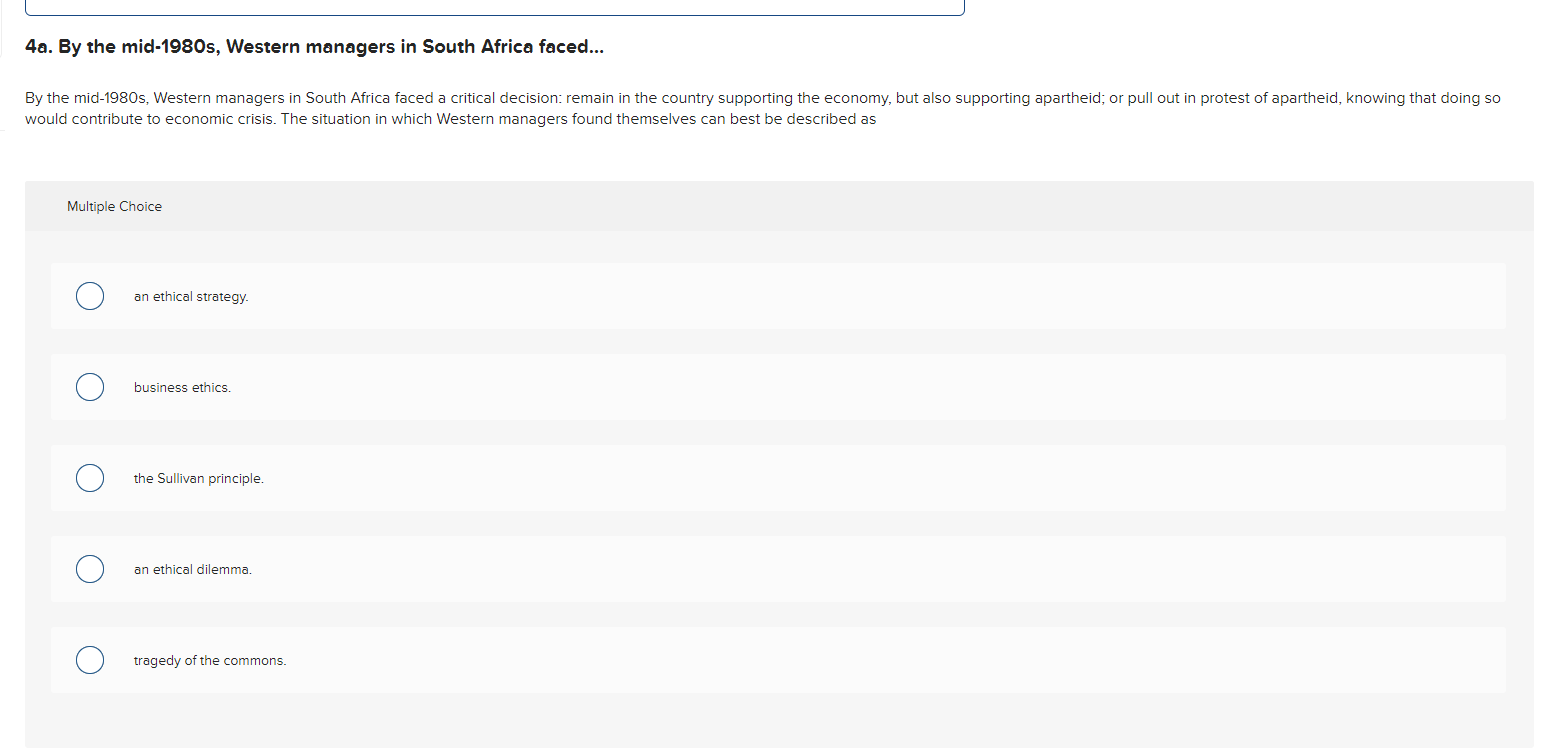Click the 'Multiple Choice' section label
The image size is (1558, 748).
(x=114, y=206)
